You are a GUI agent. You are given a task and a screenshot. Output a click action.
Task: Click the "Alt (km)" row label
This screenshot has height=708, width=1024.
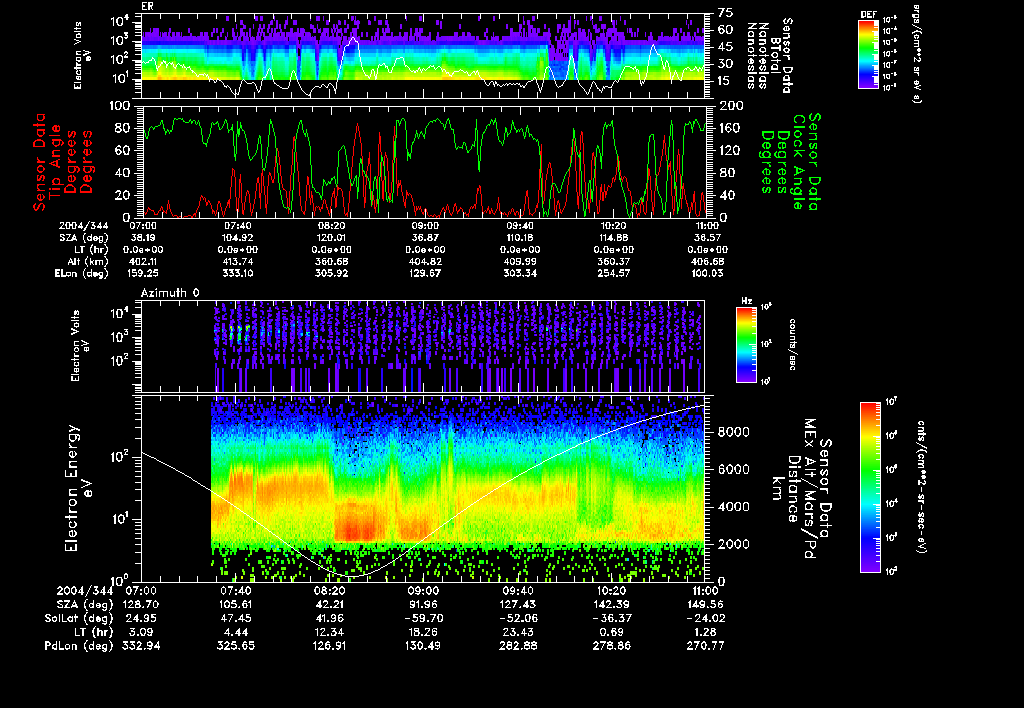(88, 262)
